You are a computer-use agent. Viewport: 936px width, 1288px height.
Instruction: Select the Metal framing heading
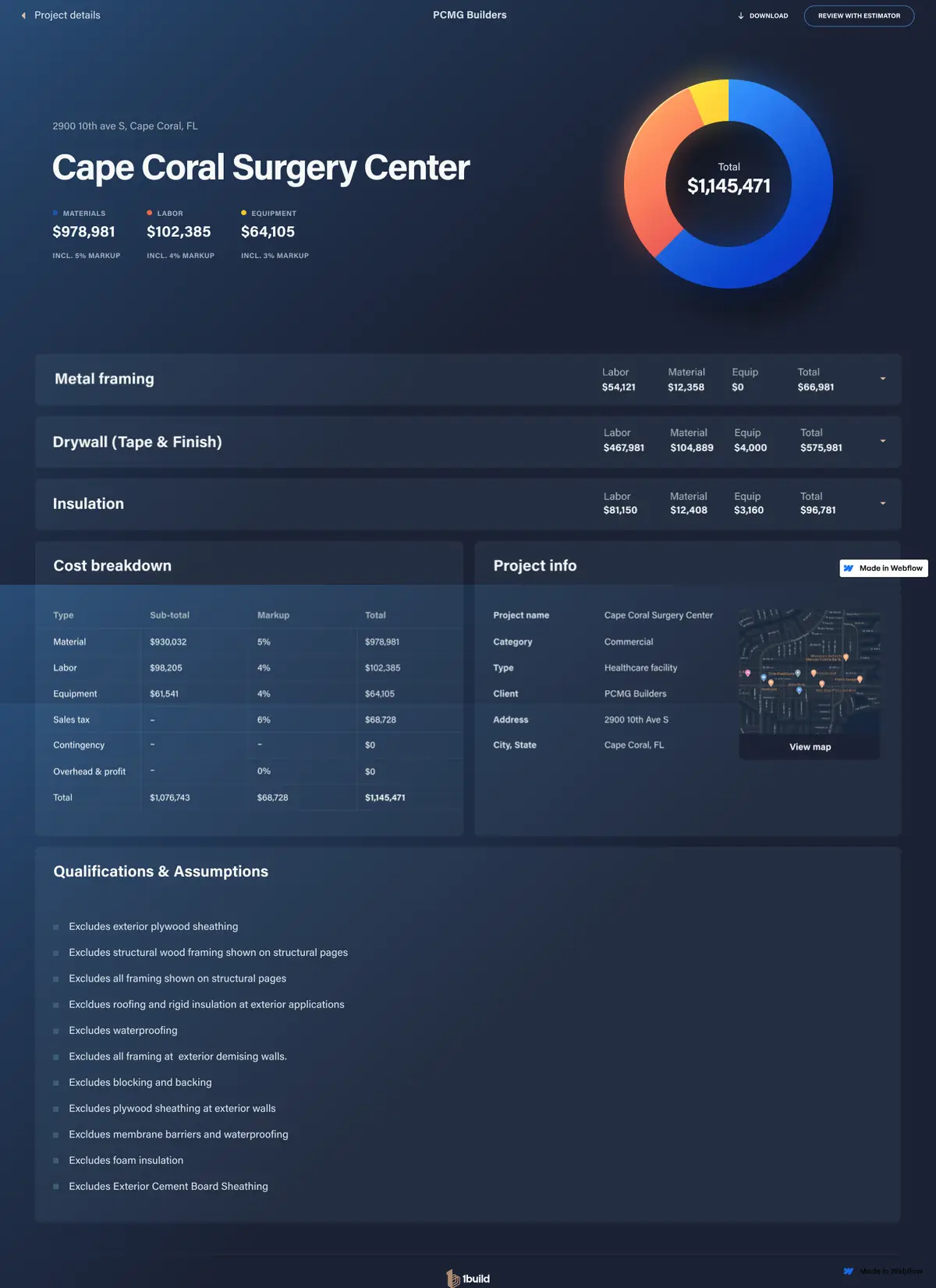point(105,379)
